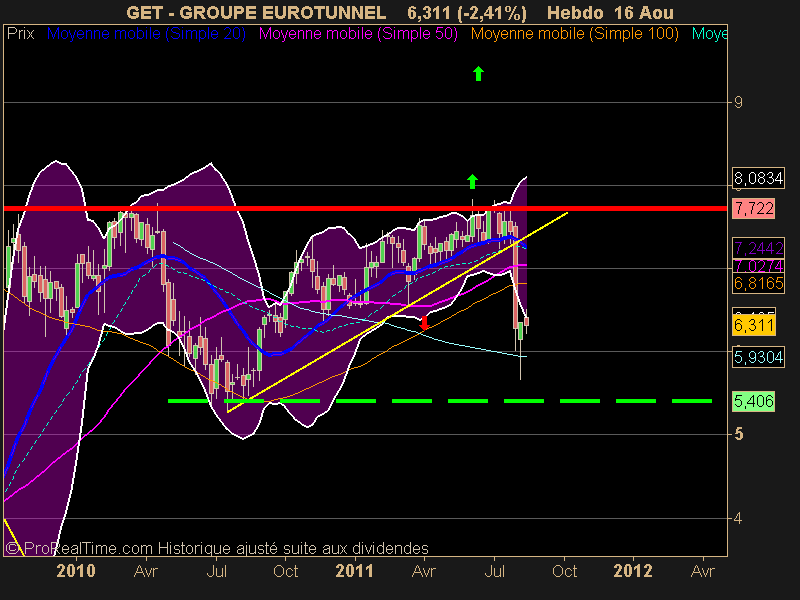Click the 9 price axis label
This screenshot has width=800, height=600.
pyautogui.click(x=738, y=103)
